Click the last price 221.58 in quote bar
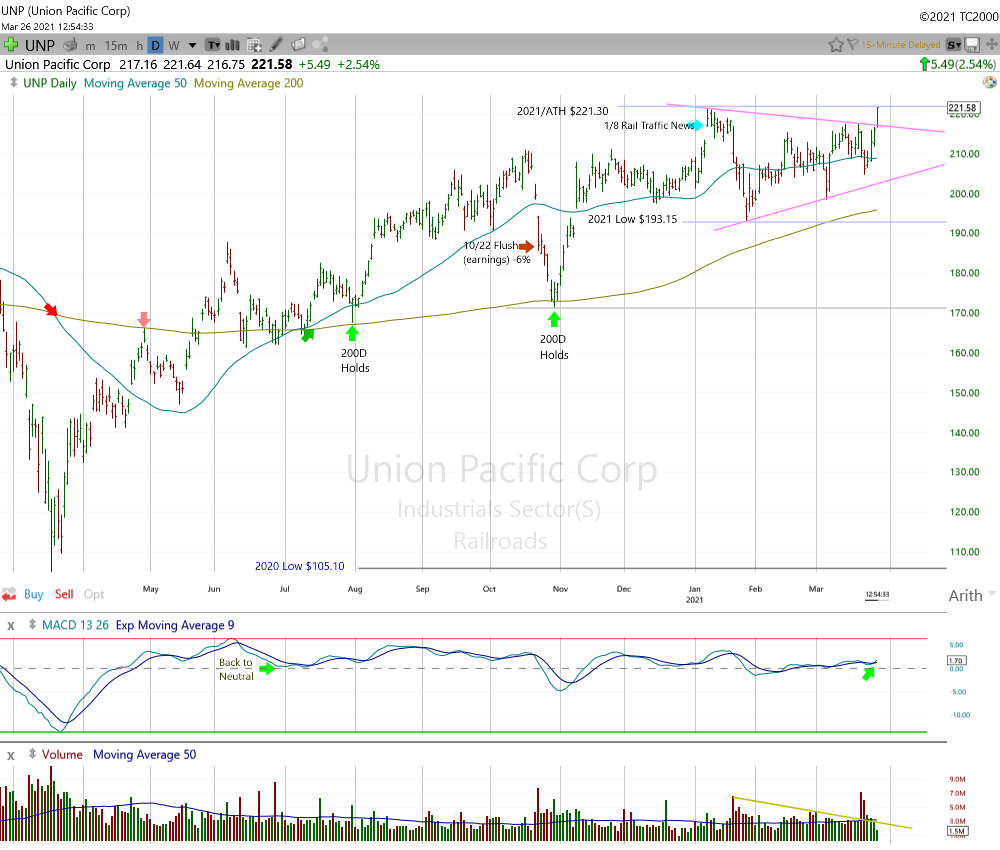The height and width of the screenshot is (850, 1000). (272, 64)
